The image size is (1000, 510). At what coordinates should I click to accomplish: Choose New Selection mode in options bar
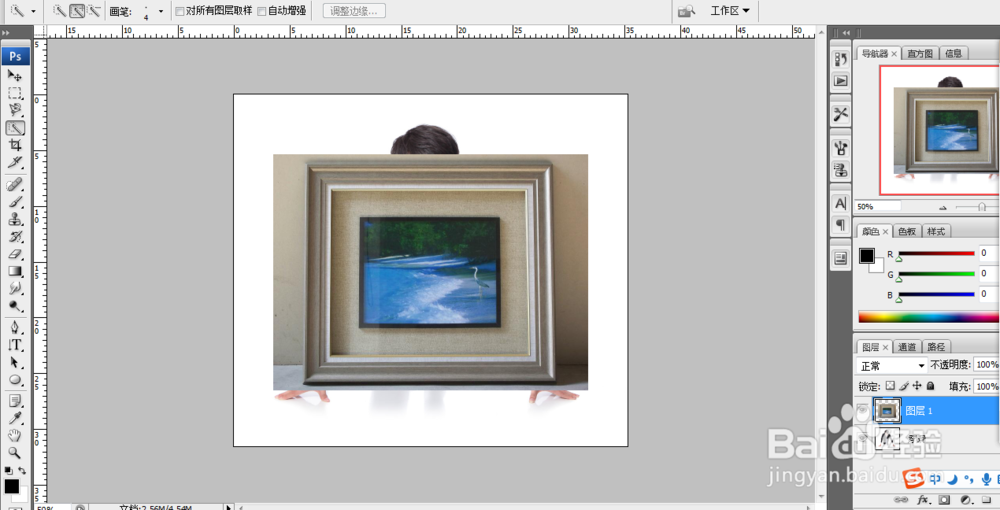[x=59, y=11]
